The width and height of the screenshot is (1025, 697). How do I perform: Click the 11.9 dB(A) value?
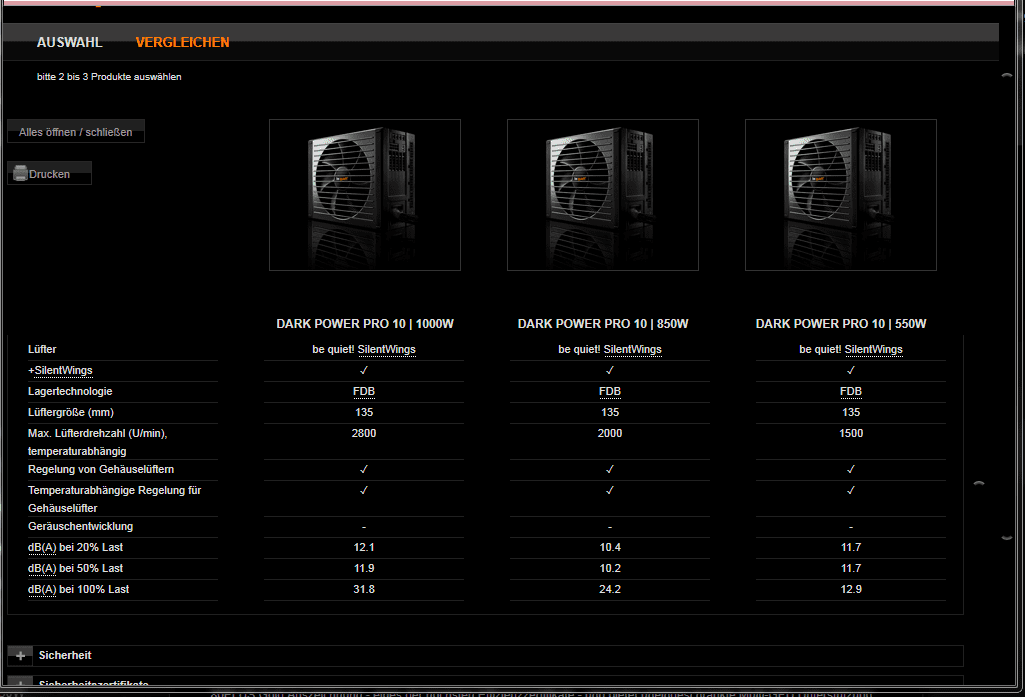(364, 568)
